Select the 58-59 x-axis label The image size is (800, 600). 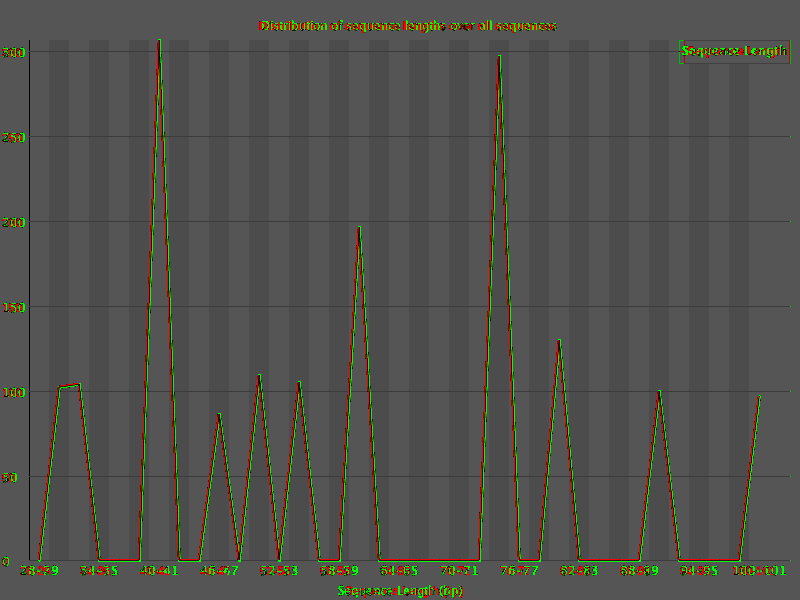(339, 570)
